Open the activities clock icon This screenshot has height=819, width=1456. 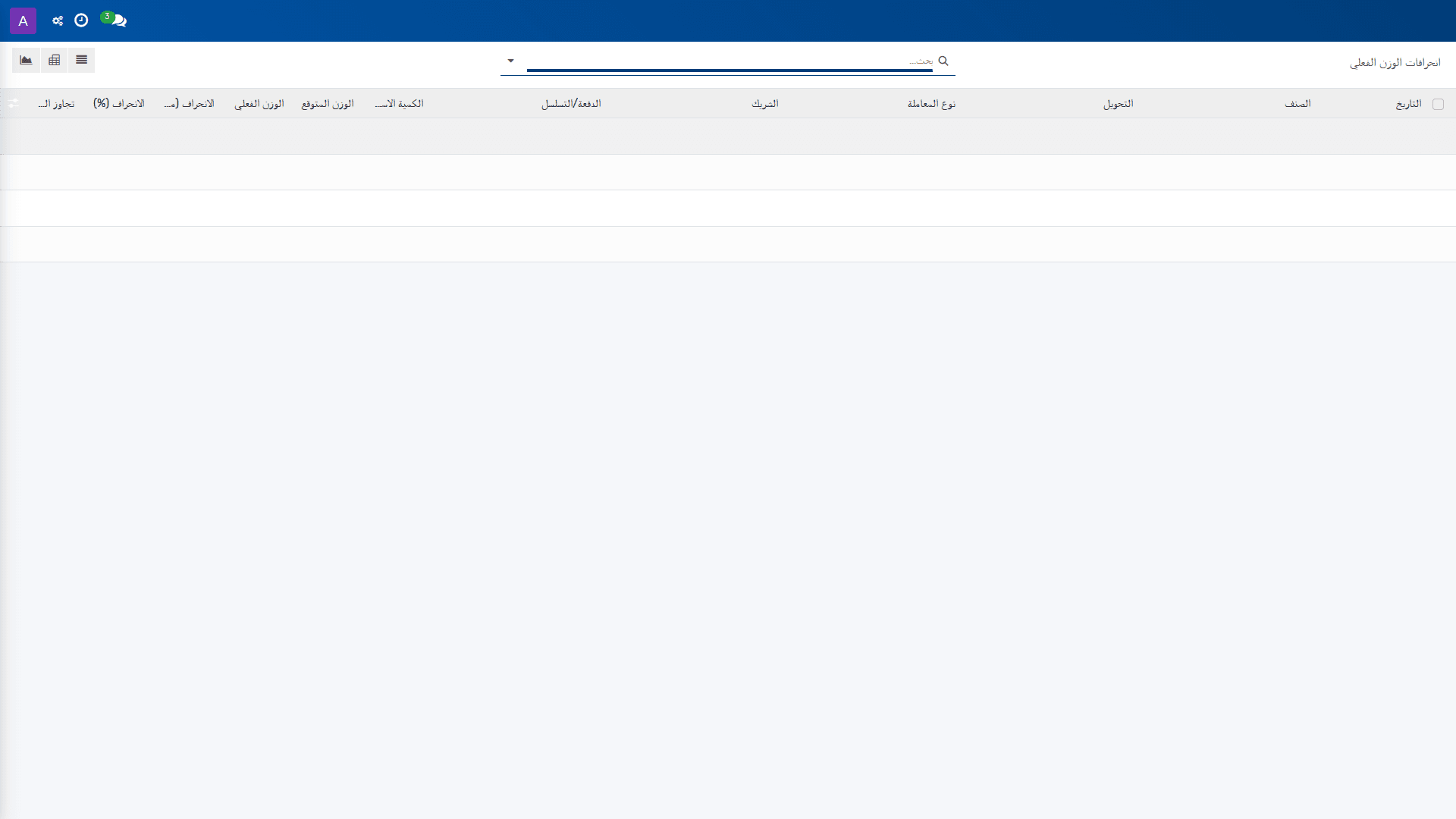tap(81, 20)
